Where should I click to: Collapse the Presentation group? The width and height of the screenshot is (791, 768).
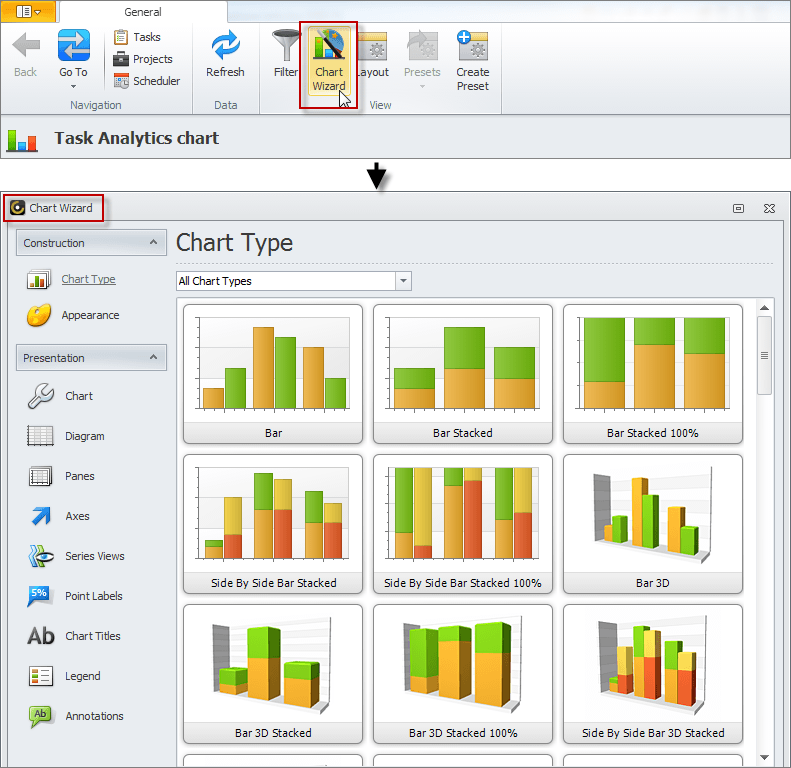click(x=153, y=358)
